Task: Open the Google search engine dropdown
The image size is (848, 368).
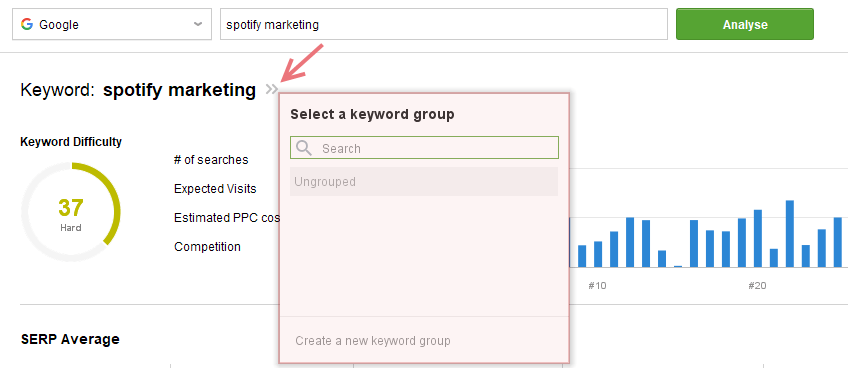Action: coord(112,24)
